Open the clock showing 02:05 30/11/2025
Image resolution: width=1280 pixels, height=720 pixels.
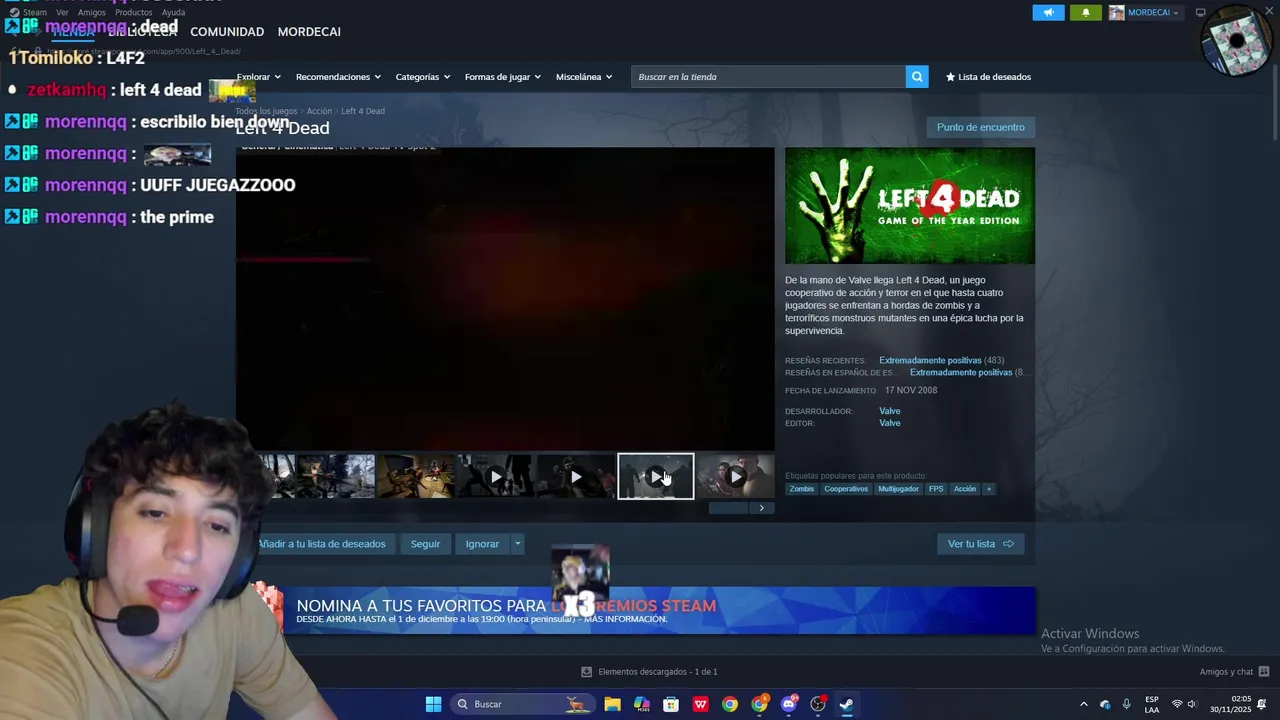[x=1230, y=704]
